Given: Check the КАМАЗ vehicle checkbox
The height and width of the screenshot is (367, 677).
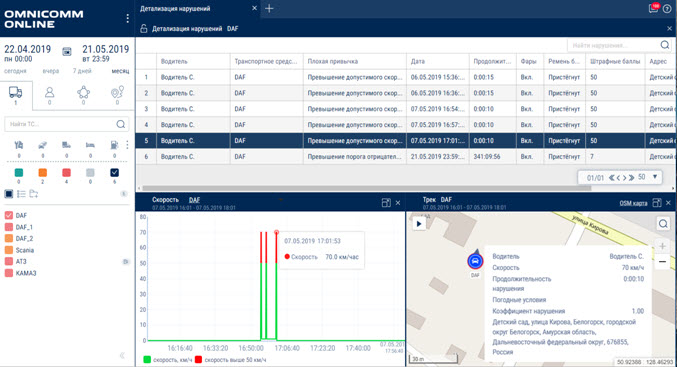Looking at the screenshot, I should [x=9, y=273].
